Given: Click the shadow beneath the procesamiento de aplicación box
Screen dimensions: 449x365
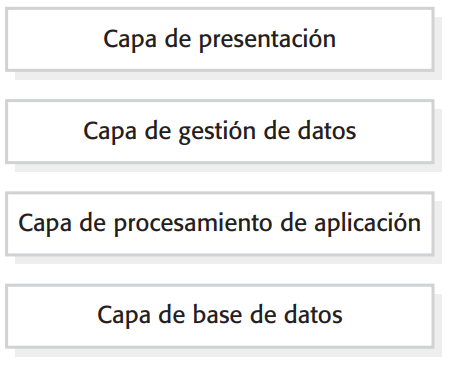Looking at the screenshot, I should 228,260.
